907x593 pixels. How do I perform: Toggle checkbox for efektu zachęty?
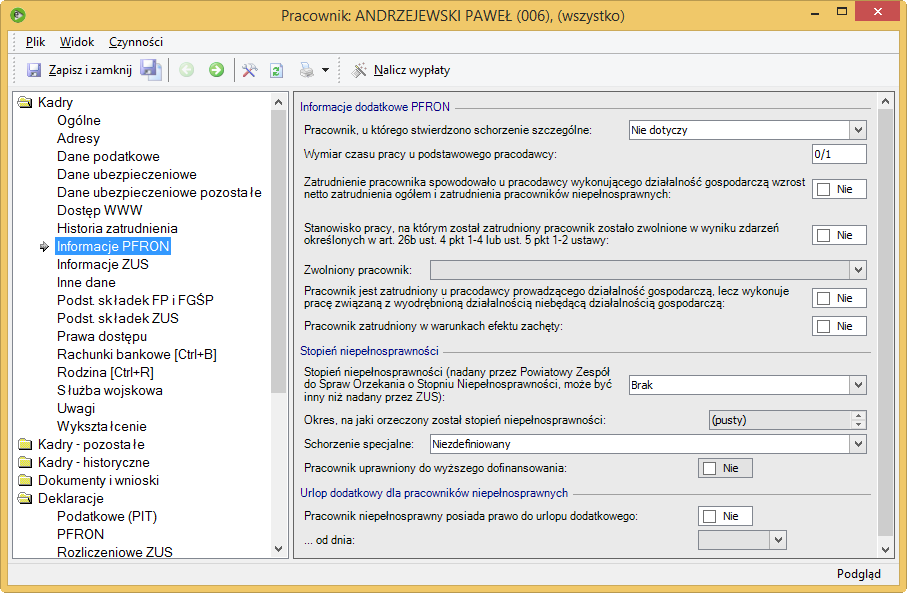point(824,326)
